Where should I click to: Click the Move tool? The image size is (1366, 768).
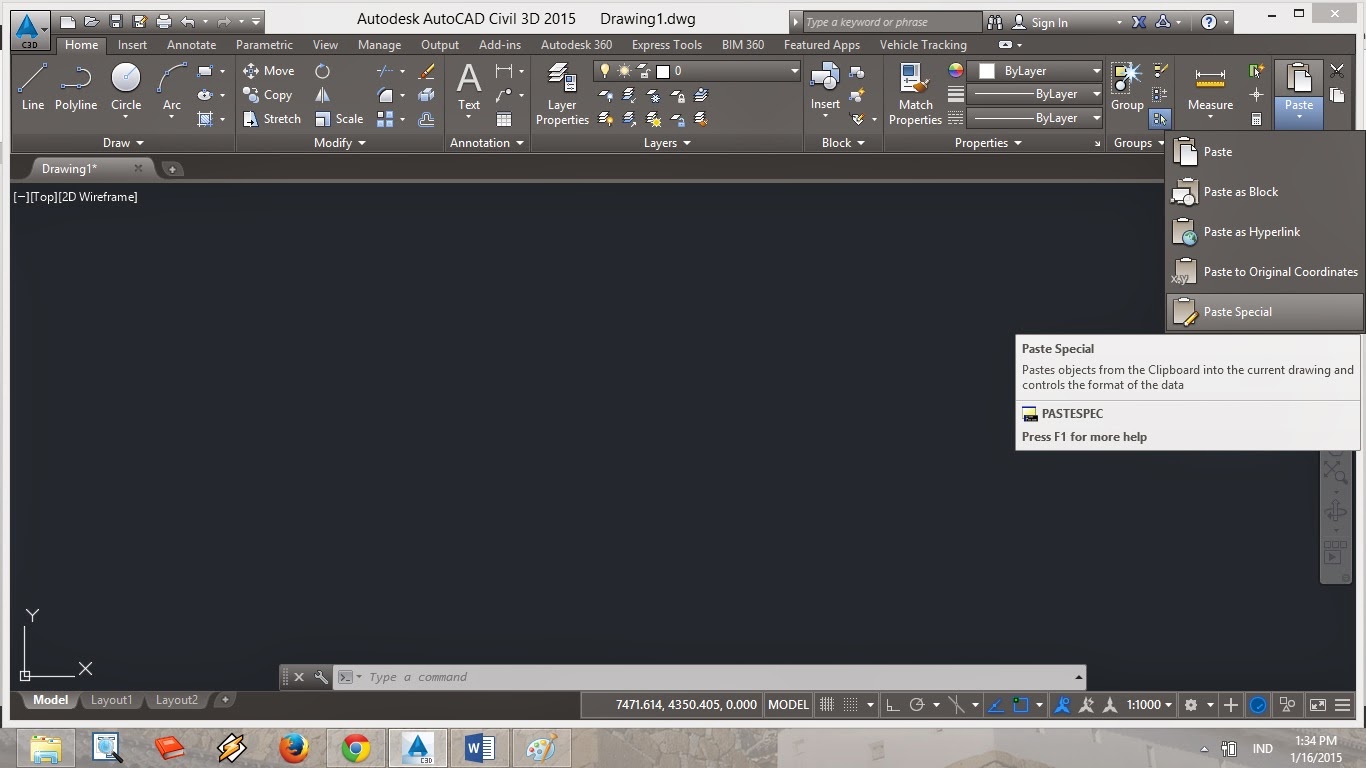click(x=268, y=71)
